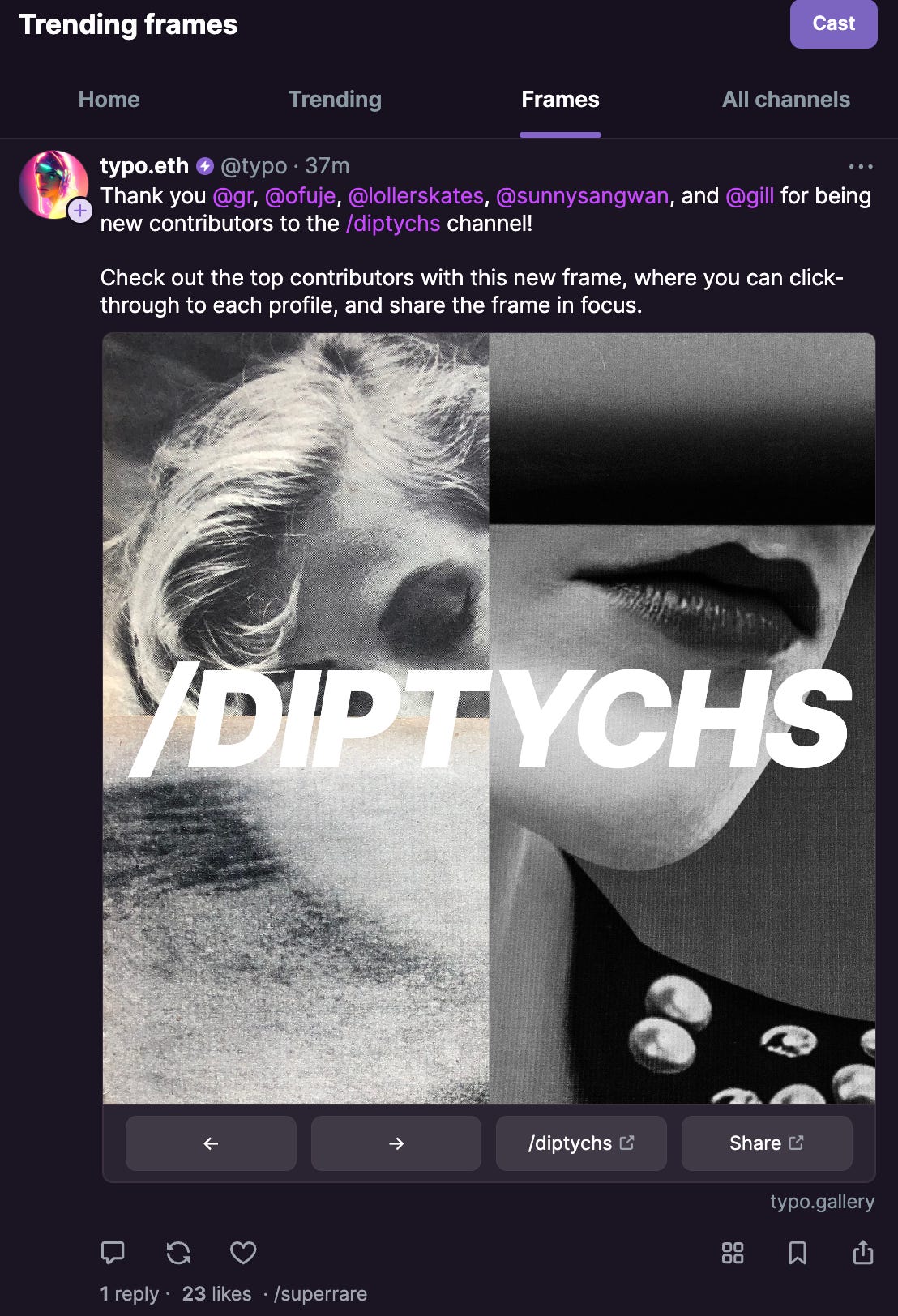Recast the post with the recast icon
898x1316 pixels.
coord(178,1253)
